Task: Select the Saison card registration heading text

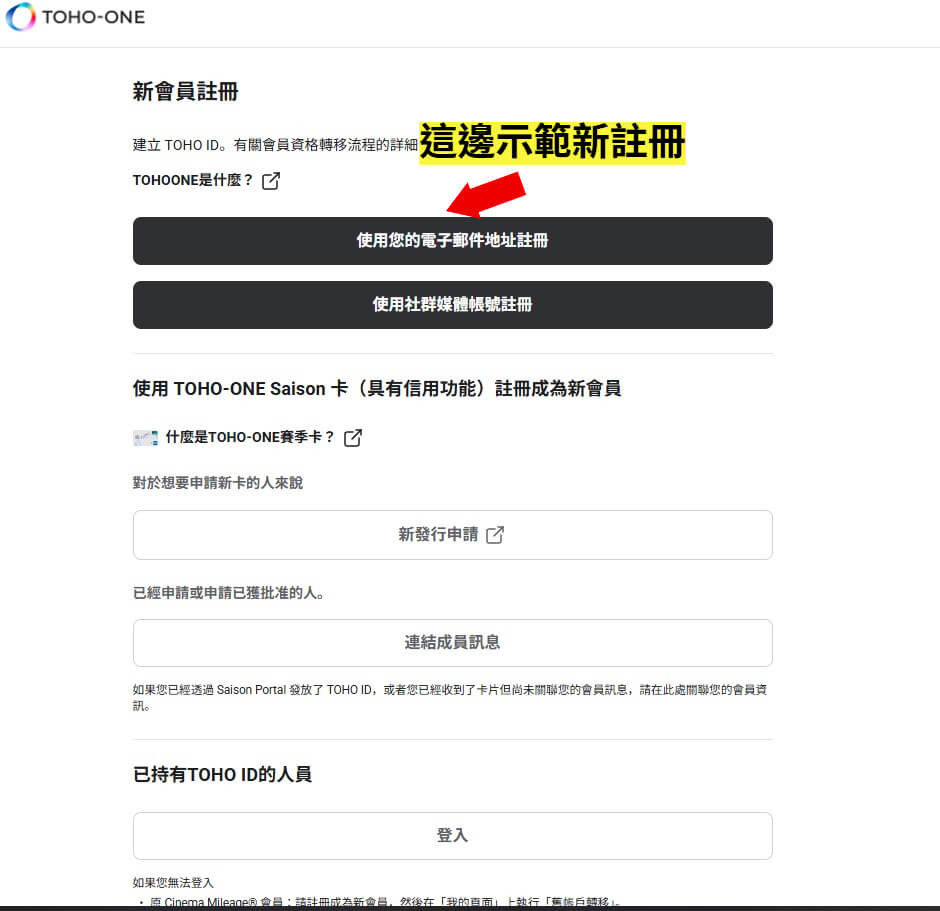Action: pyautogui.click(x=376, y=388)
